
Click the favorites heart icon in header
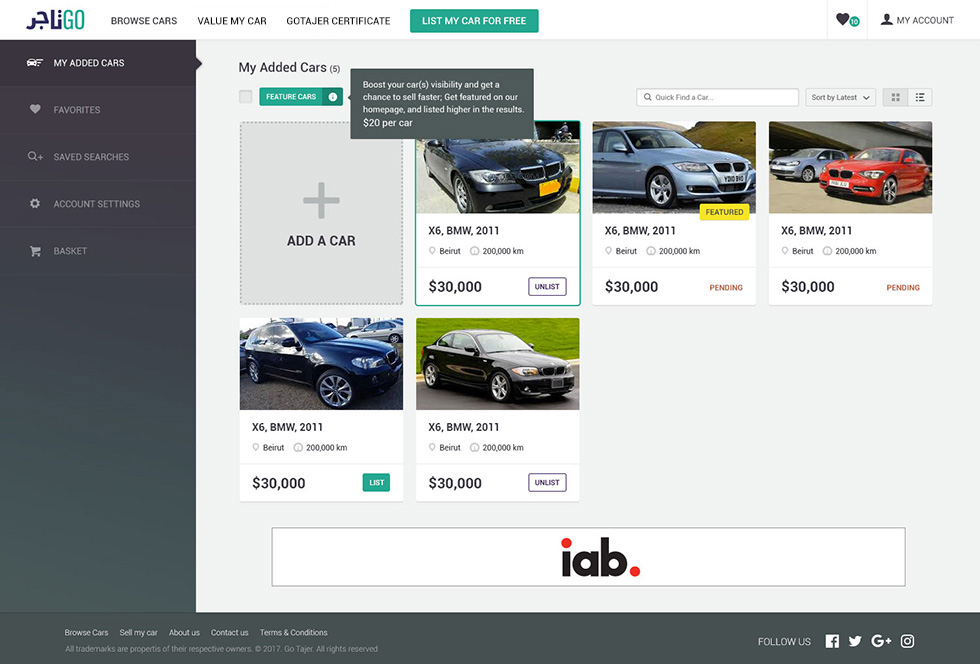(x=842, y=19)
